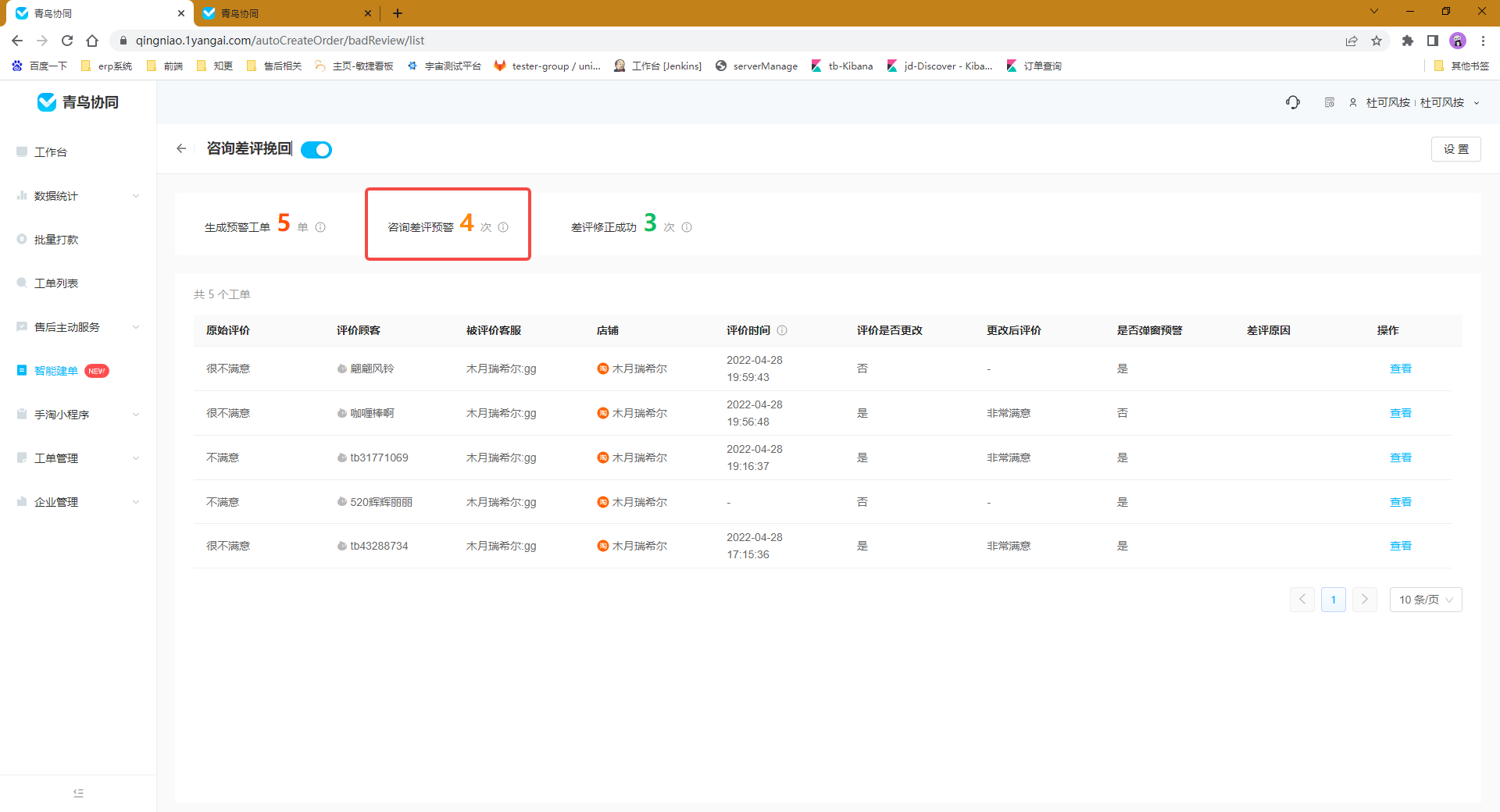Click info icon next to 差评修正成功
The image size is (1500, 812).
pyautogui.click(x=687, y=227)
